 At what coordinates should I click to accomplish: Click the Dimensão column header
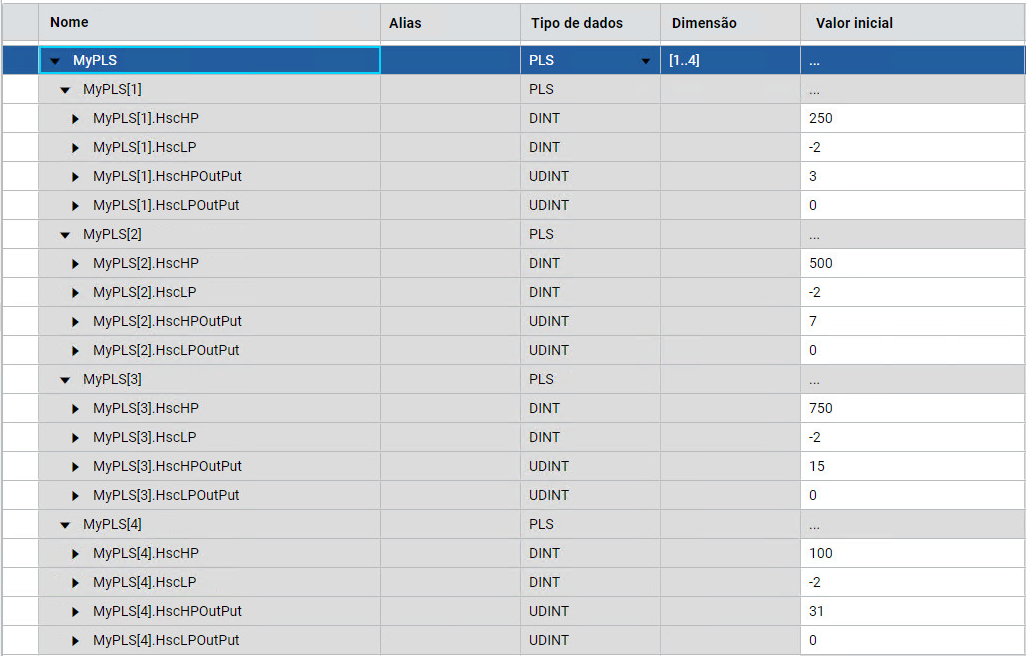point(704,22)
